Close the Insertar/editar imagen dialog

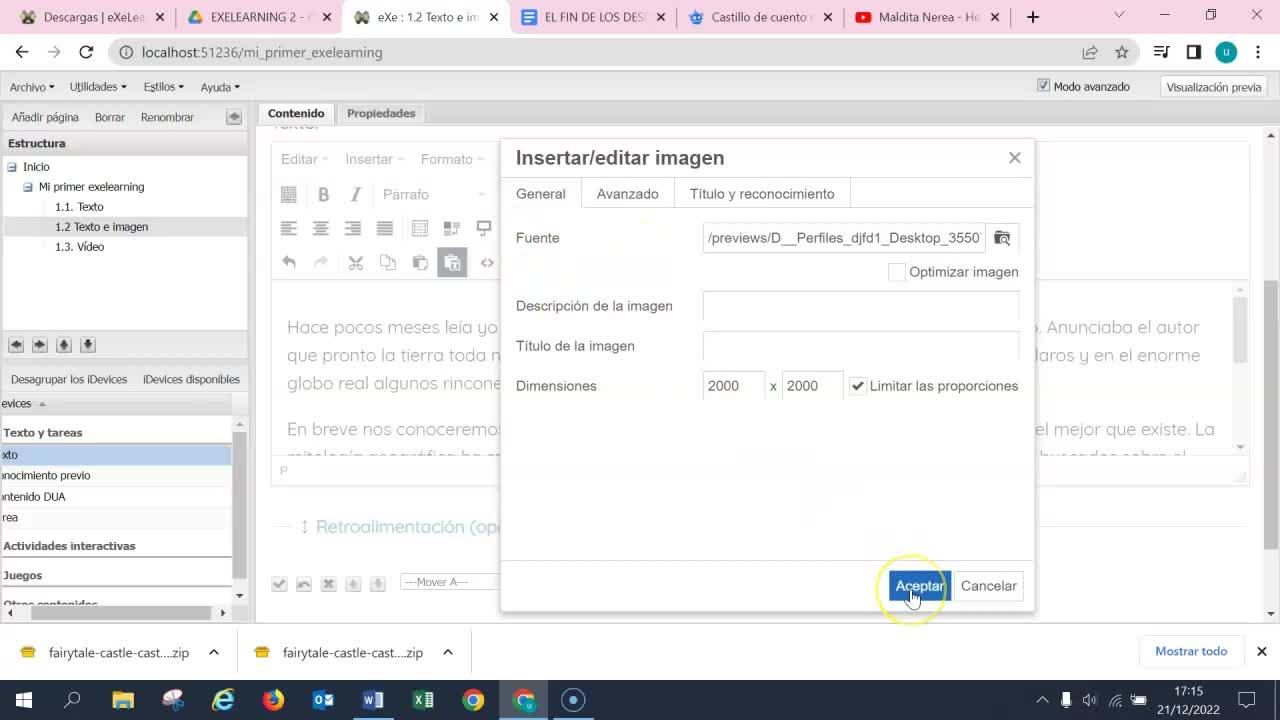pos(1015,158)
